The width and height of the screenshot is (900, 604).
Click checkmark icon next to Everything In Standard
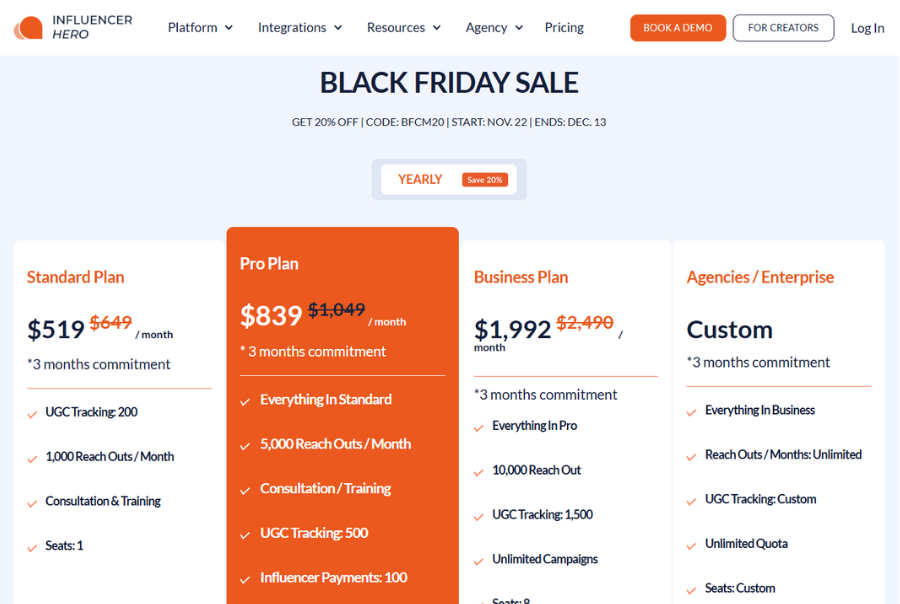[x=245, y=401]
